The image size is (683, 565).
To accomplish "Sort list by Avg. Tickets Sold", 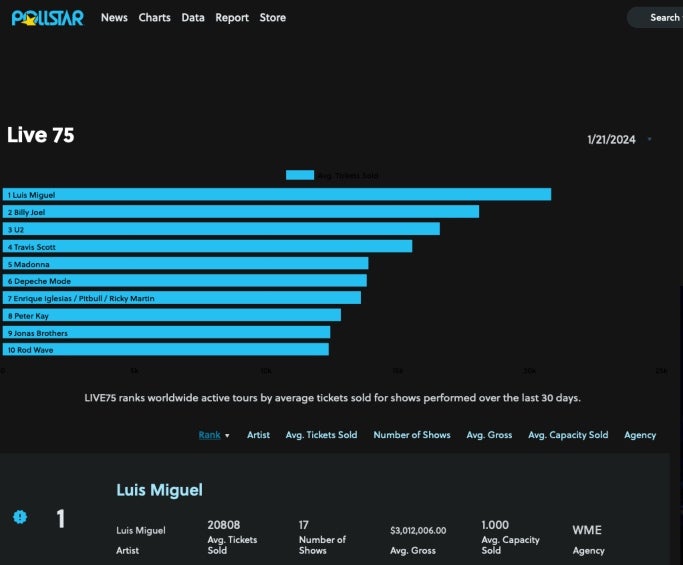I will click(321, 435).
